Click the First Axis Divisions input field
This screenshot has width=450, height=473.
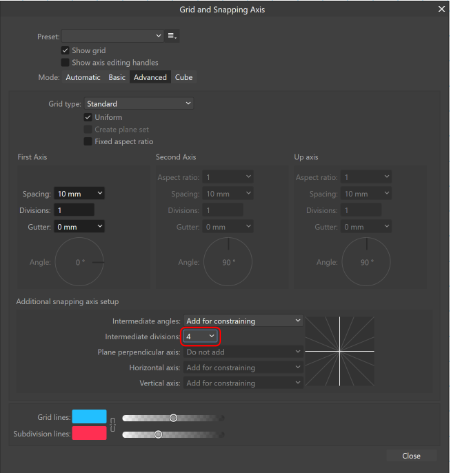74,210
